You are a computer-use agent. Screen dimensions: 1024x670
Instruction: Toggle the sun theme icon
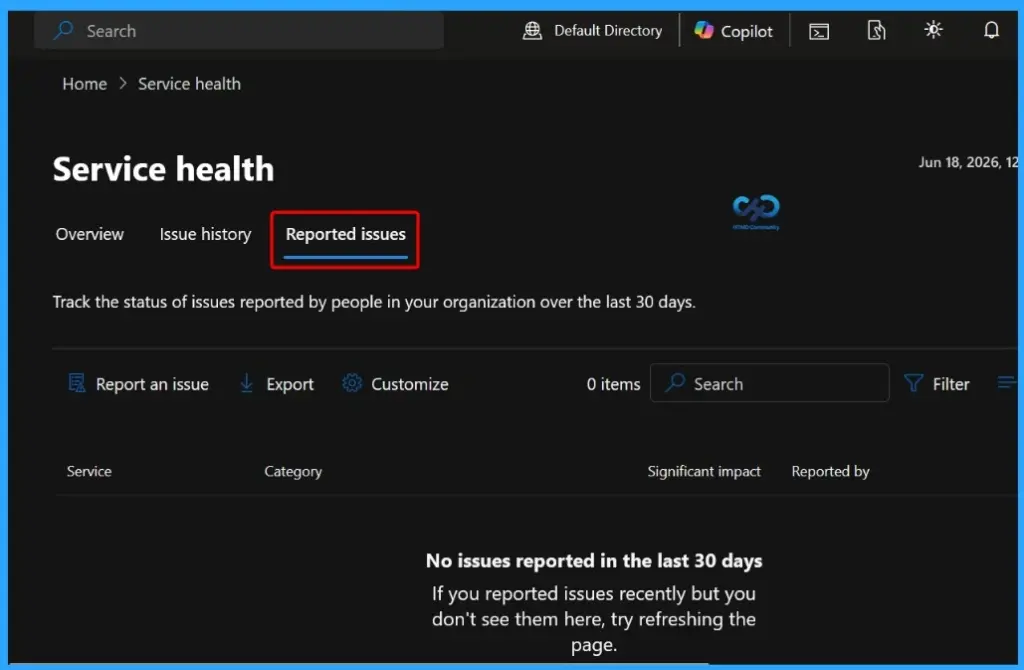click(x=934, y=29)
